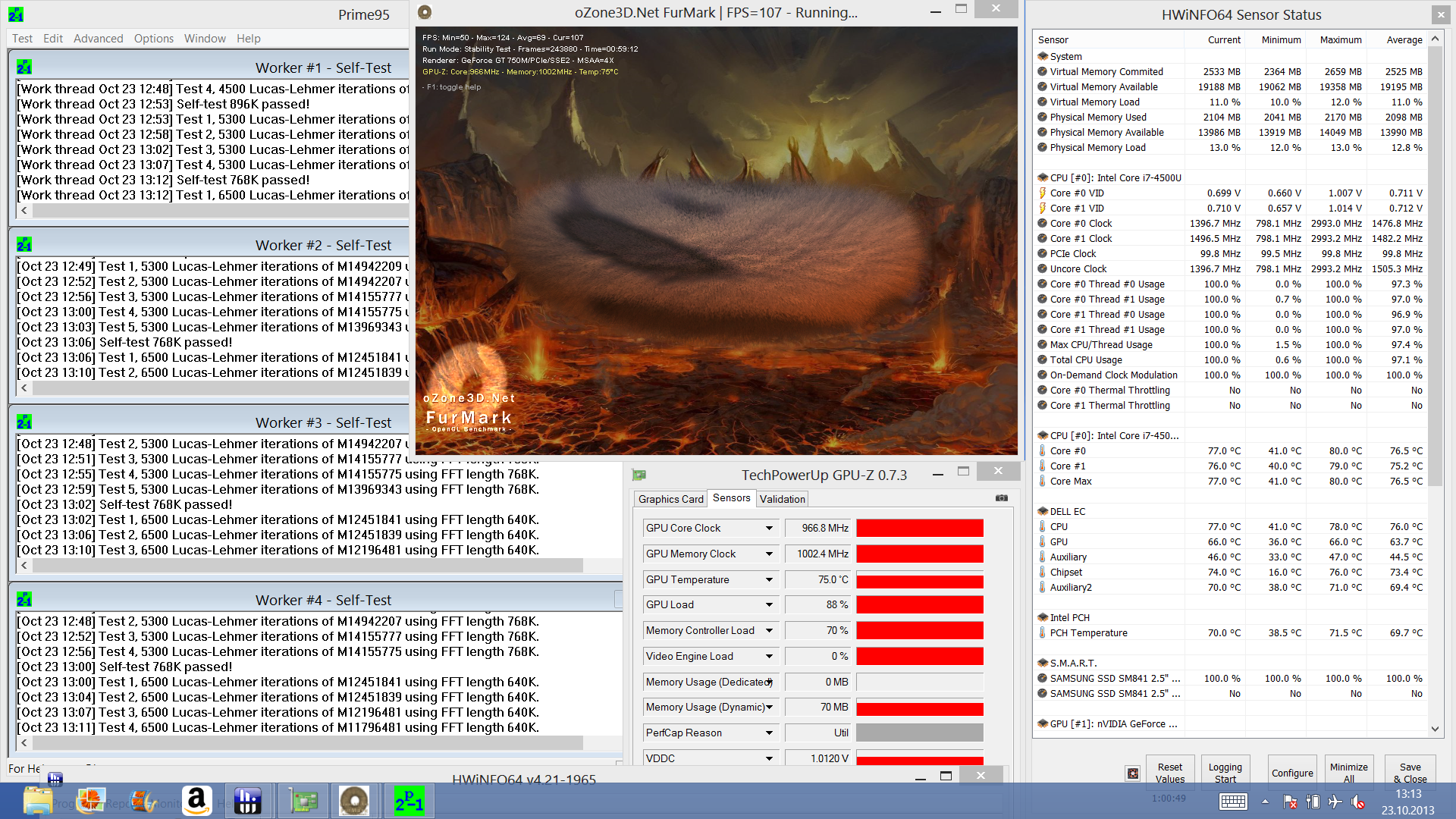The height and width of the screenshot is (819, 1456).
Task: Show hidden tray icons arrow
Action: (1265, 802)
